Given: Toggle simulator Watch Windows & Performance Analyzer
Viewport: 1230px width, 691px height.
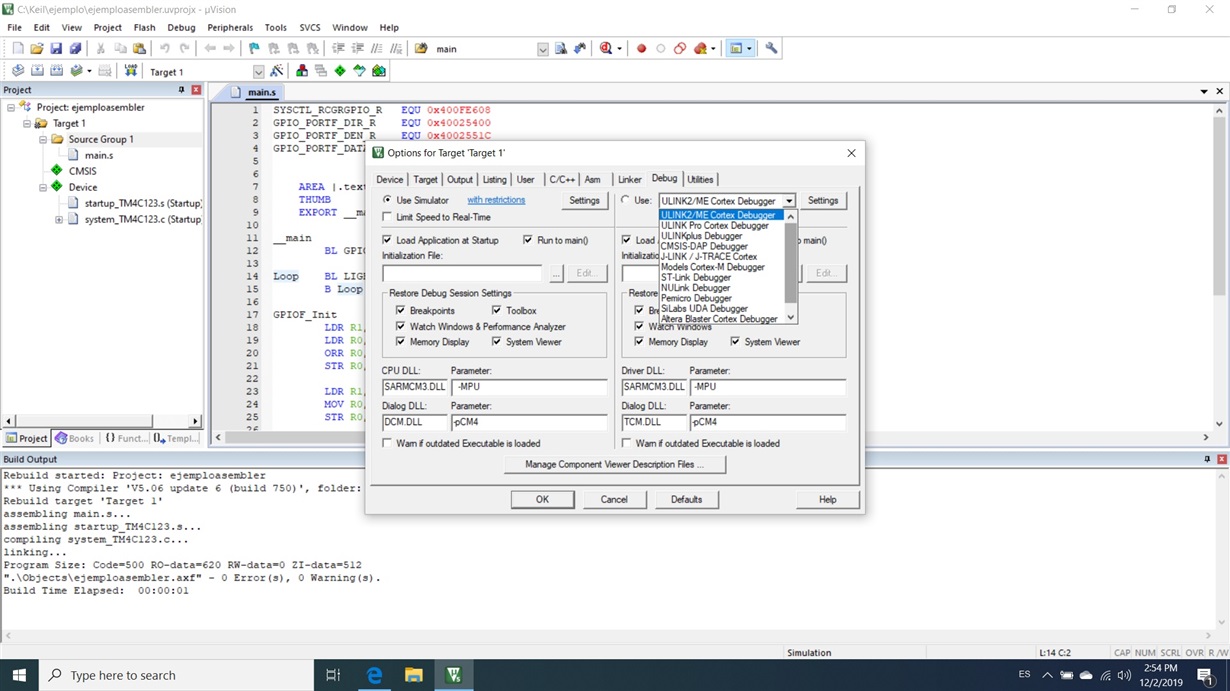Looking at the screenshot, I should (x=401, y=327).
